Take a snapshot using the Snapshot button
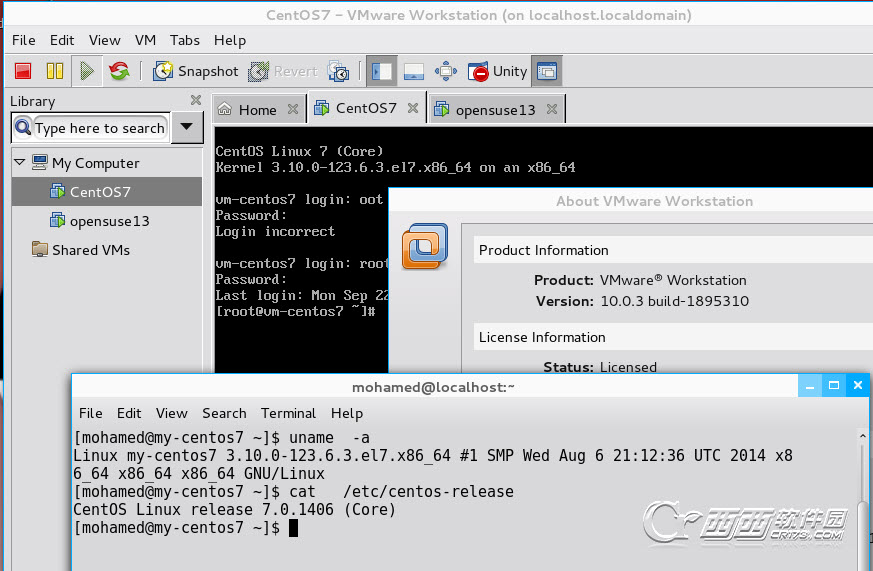The width and height of the screenshot is (873, 571). pos(195,71)
